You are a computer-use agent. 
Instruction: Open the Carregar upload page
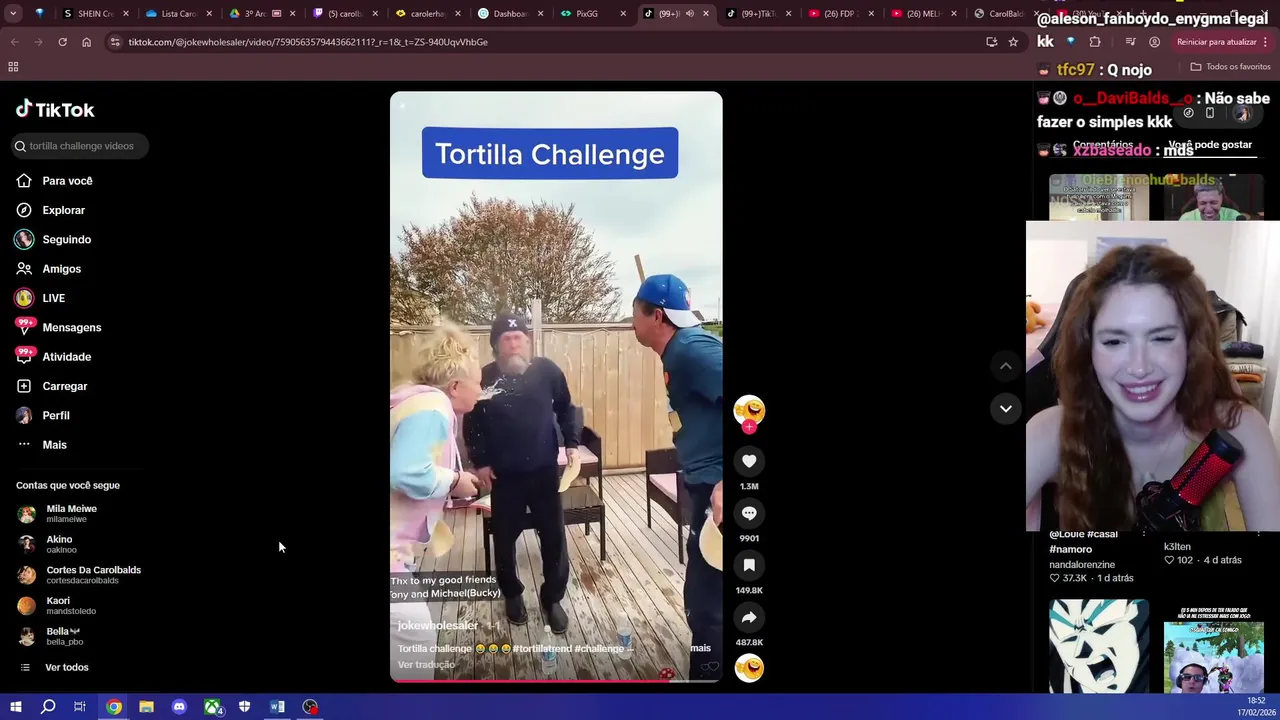point(51,386)
